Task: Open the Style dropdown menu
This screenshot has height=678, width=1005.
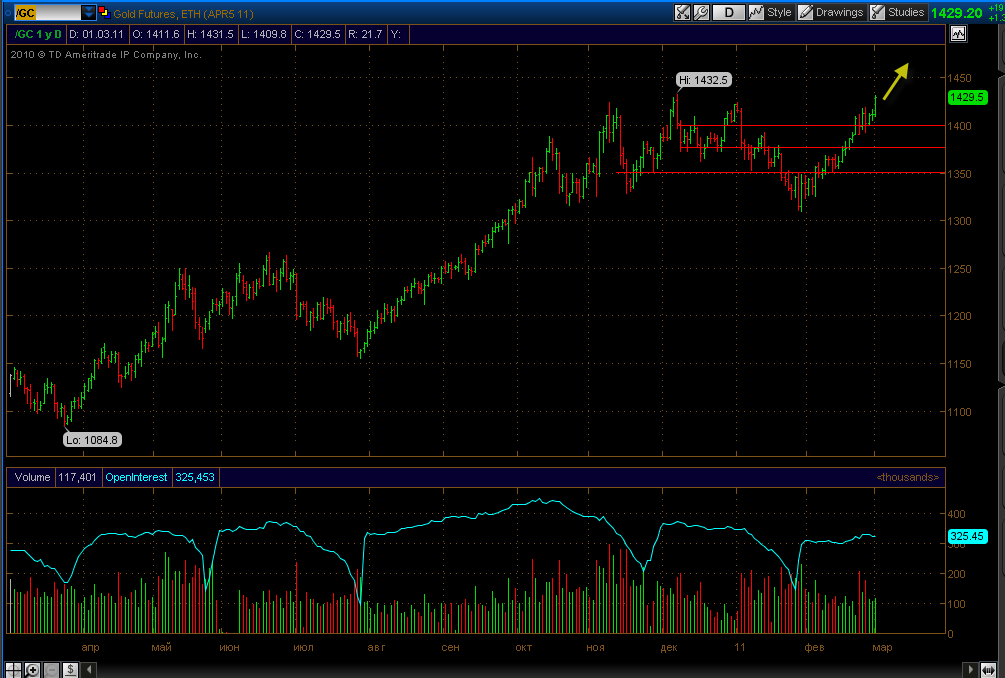Action: (771, 12)
